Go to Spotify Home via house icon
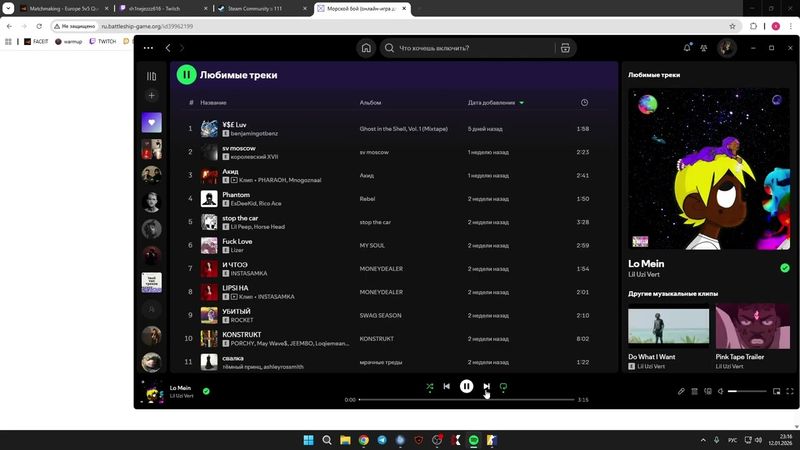The width and height of the screenshot is (800, 450). (x=367, y=48)
